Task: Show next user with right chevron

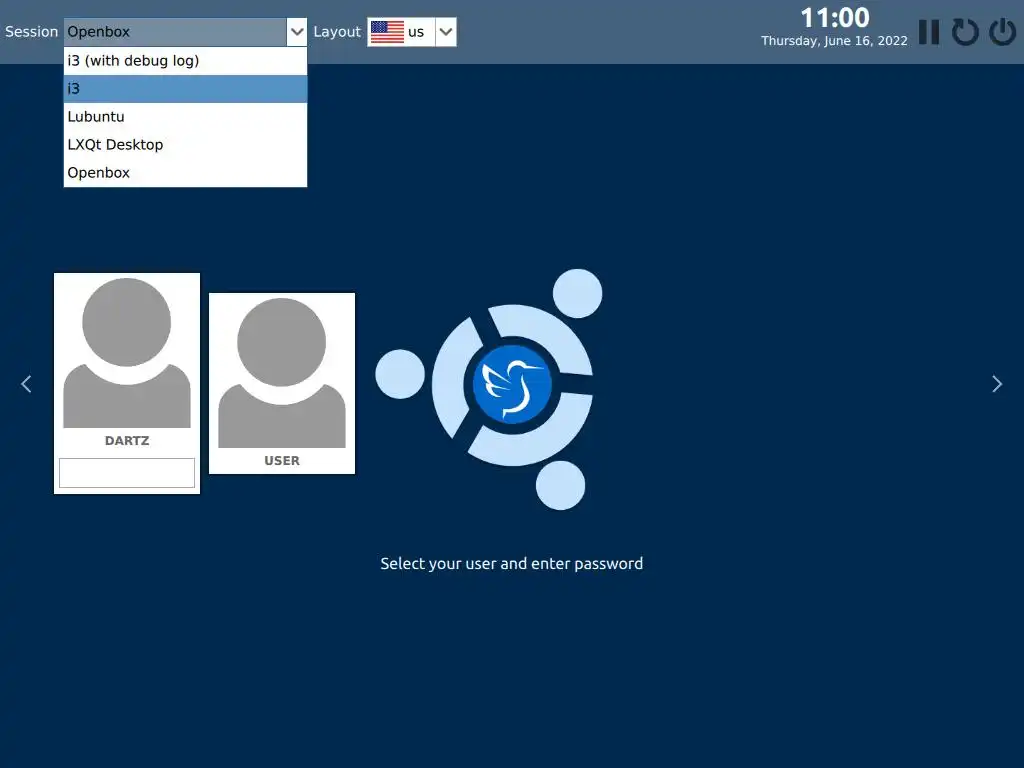Action: [997, 384]
